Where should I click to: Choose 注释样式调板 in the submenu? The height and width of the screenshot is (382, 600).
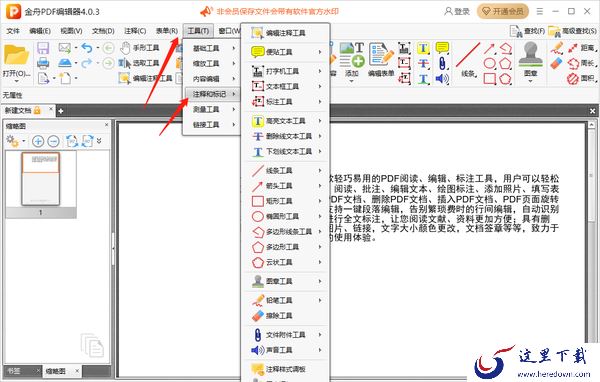tap(285, 369)
